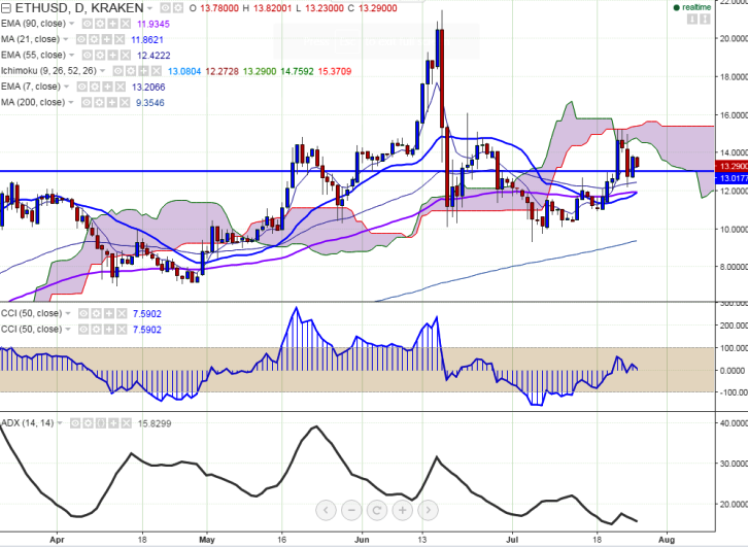Open dropdown arrow for Ichimoku (9, 26, 52, 26)
Viewport: 748px width, 547px height.
pyautogui.click(x=103, y=71)
